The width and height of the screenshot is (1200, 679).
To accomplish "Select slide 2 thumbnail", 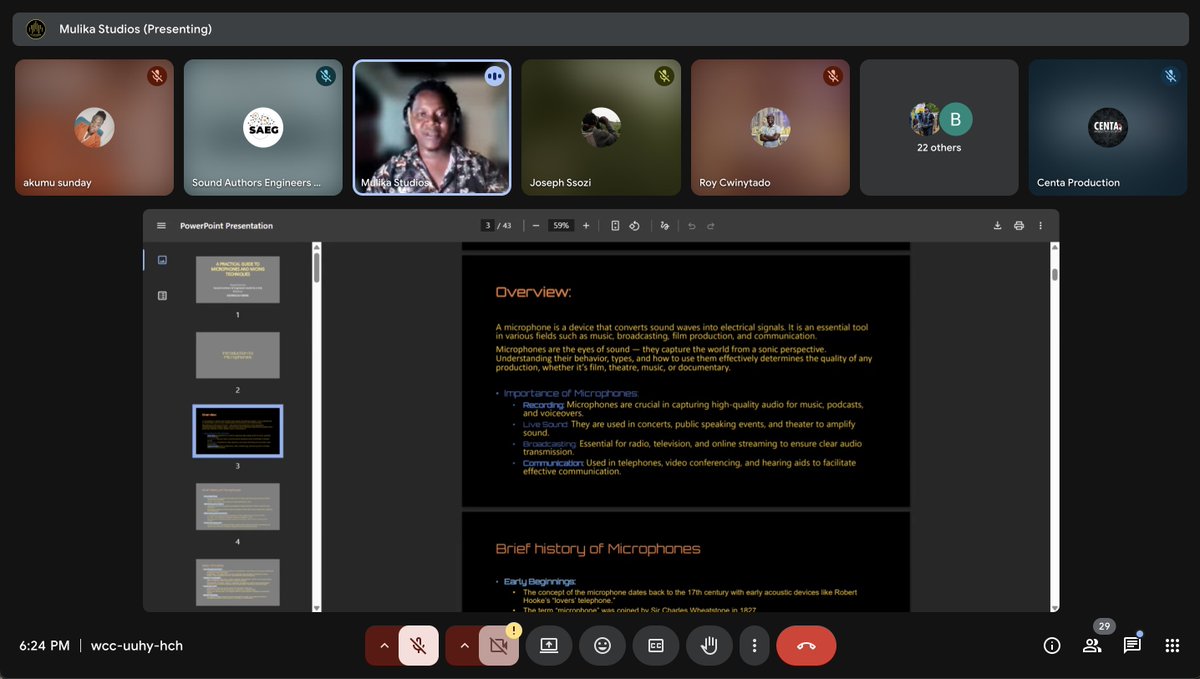I will tap(238, 355).
